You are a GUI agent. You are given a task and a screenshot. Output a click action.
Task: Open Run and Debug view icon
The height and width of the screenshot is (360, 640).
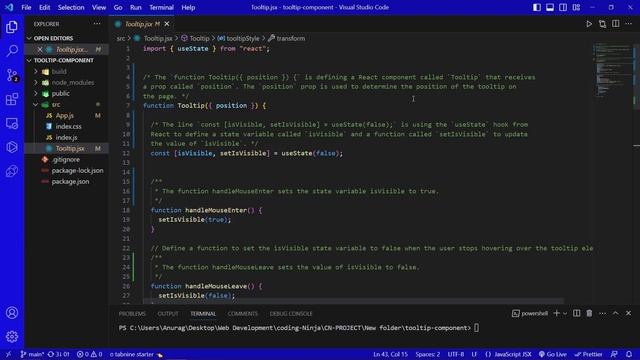pyautogui.click(x=12, y=147)
